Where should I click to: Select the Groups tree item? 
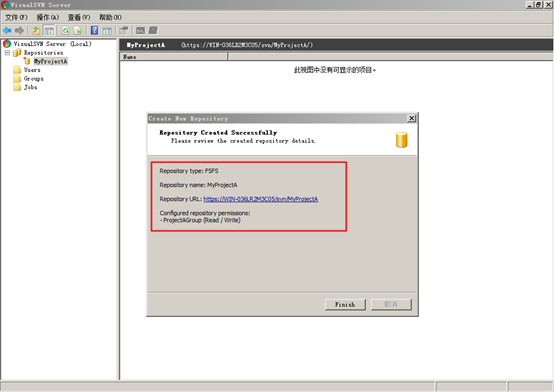pos(34,78)
